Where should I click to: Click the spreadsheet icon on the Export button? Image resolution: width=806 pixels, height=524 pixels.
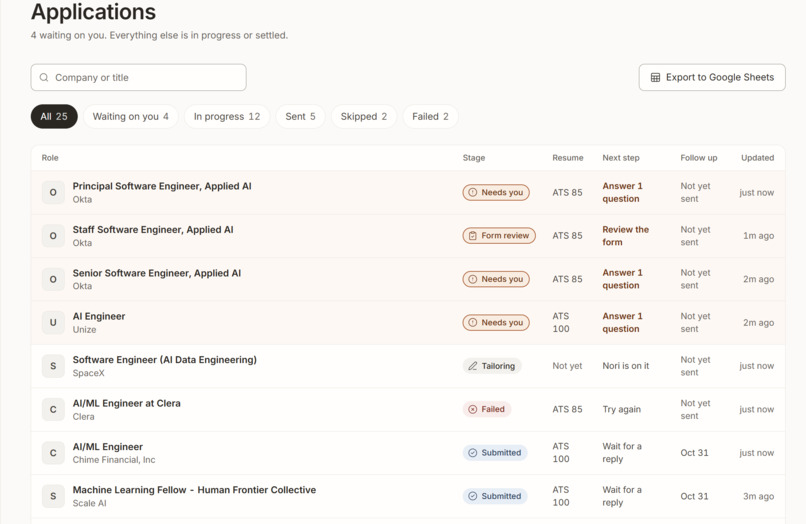point(655,78)
